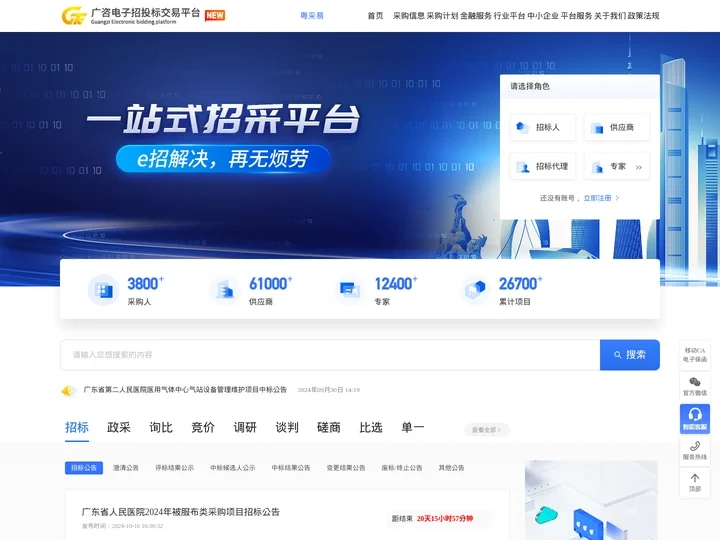Viewport: 720px width, 540px height.
Task: Click the announcement speaker icon
Action: pyautogui.click(x=68, y=390)
